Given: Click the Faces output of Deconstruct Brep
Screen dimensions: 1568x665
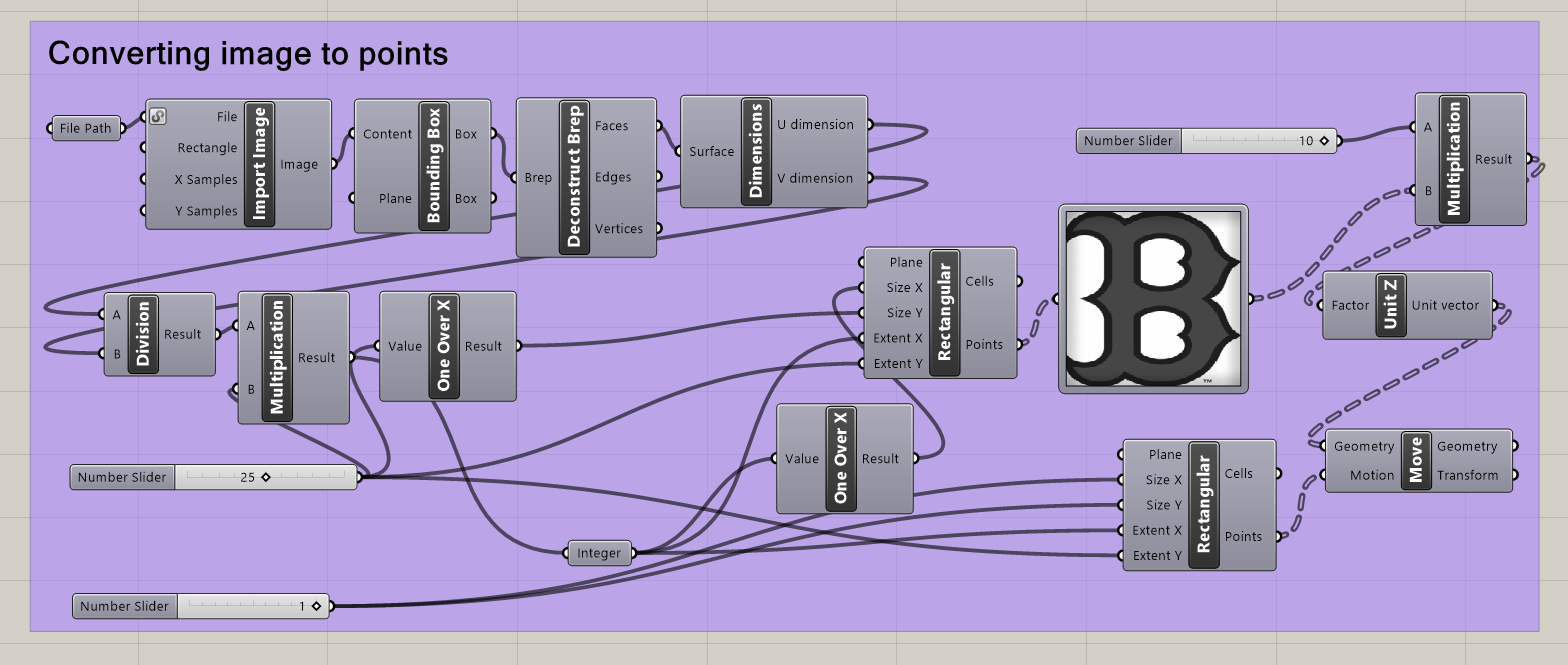Looking at the screenshot, I should pos(611,126).
